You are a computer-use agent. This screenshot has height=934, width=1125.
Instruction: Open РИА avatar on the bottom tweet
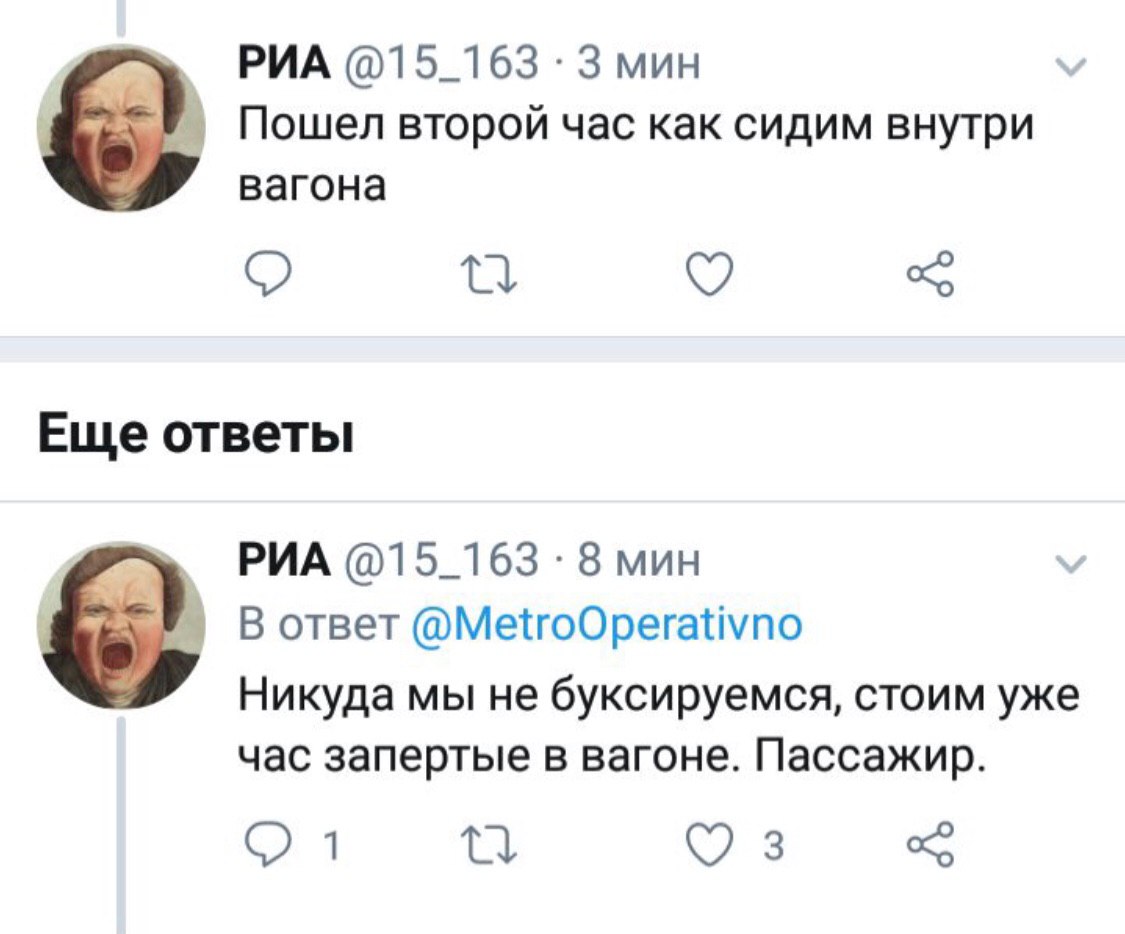[x=121, y=624]
